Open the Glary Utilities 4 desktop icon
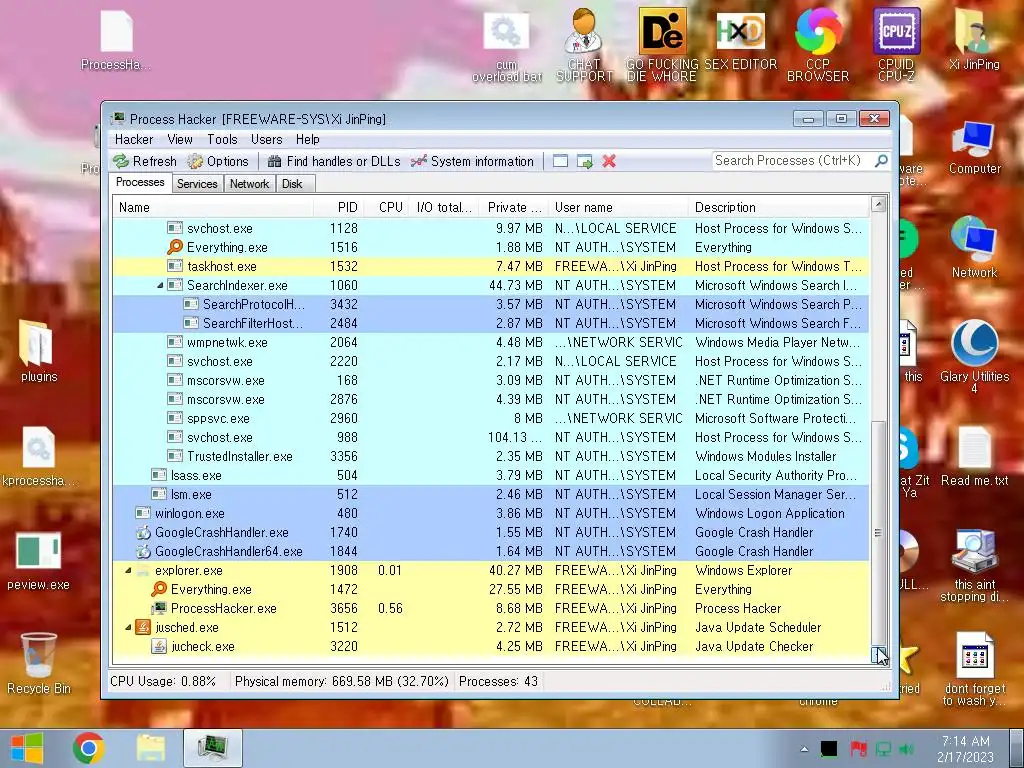Viewport: 1024px width, 768px height. [974, 356]
